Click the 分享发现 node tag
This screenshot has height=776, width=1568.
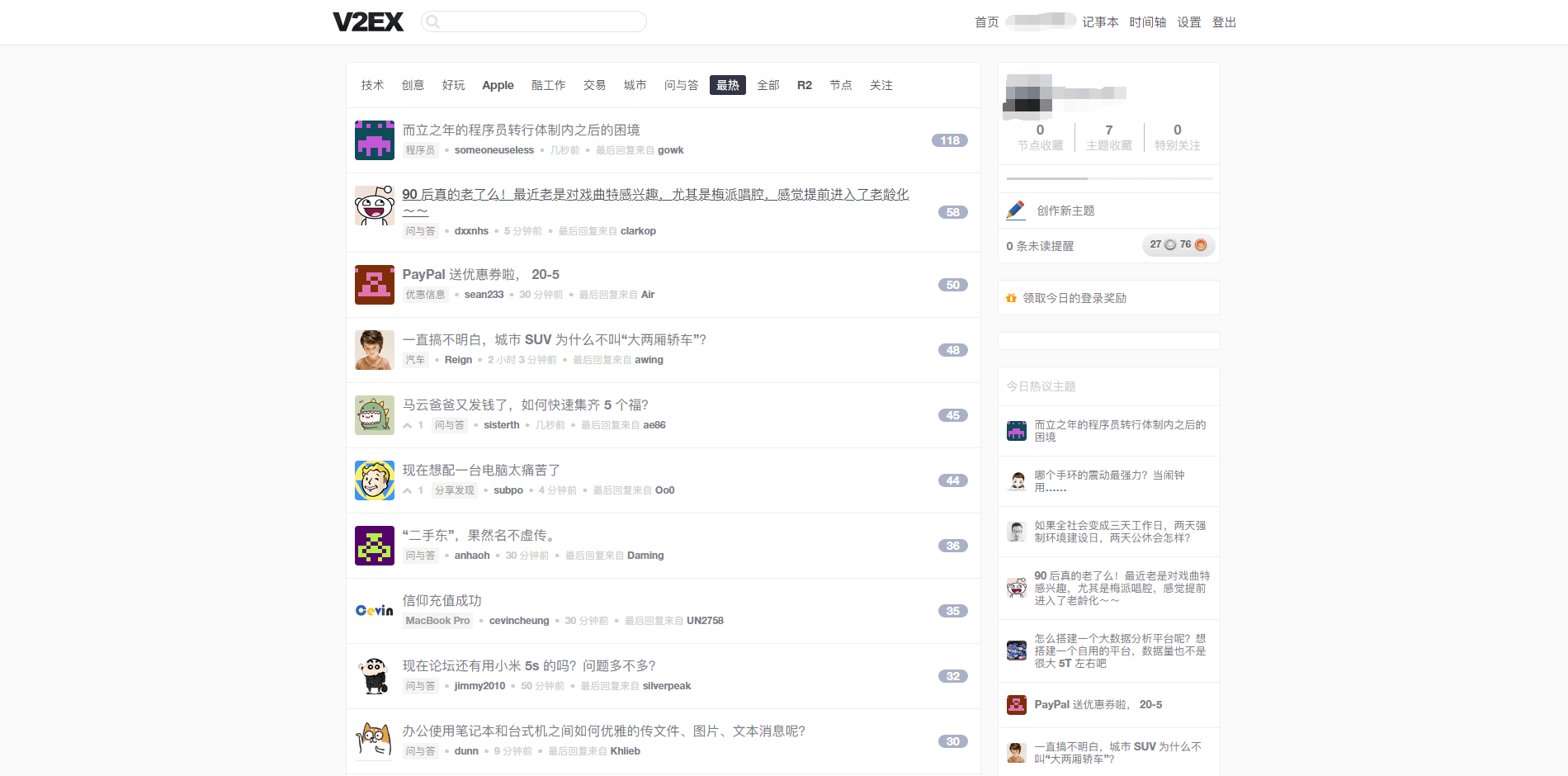pyautogui.click(x=455, y=490)
